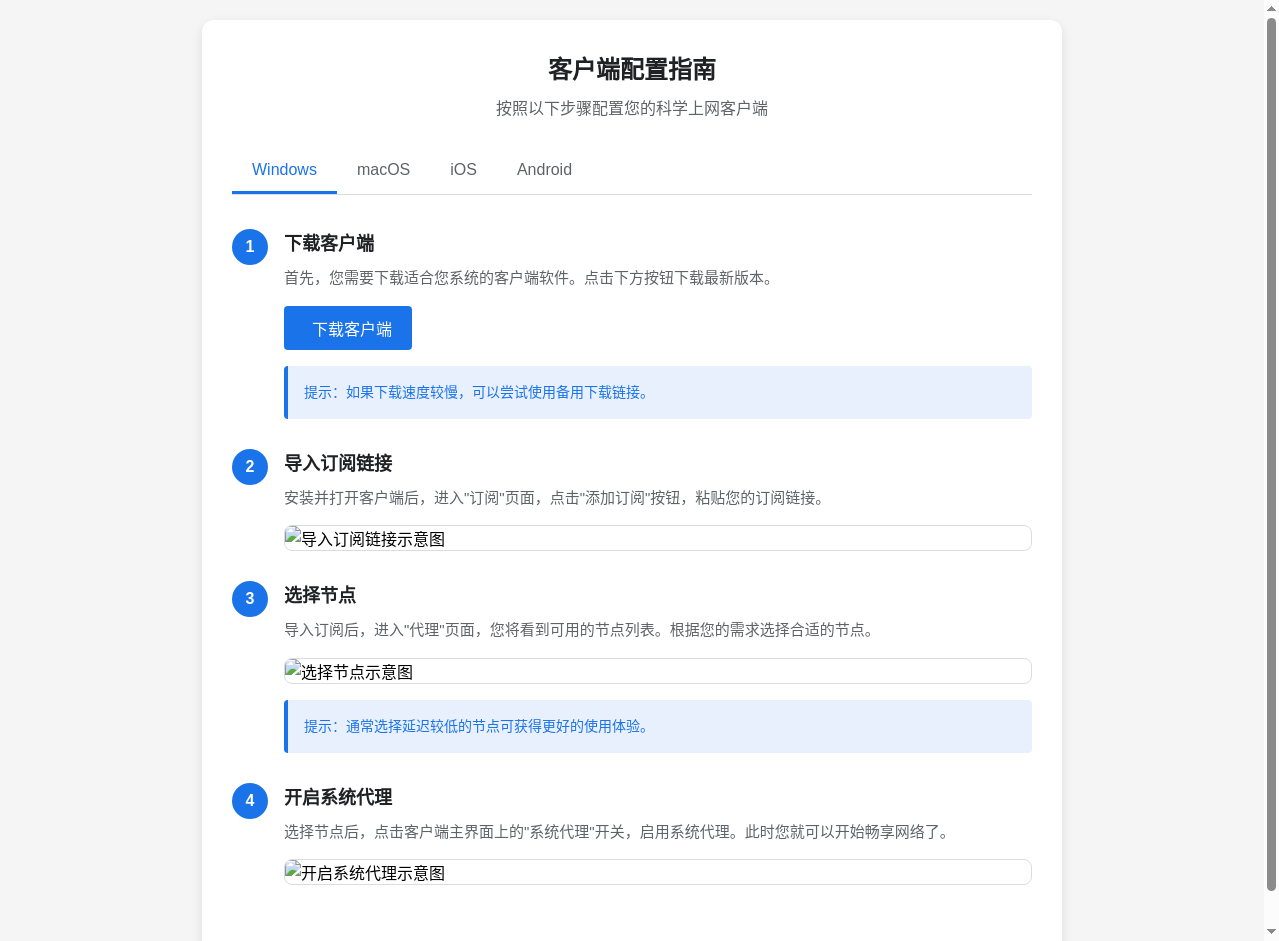Click the step 1 numbered circle icon
The width and height of the screenshot is (1279, 941).
[249, 246]
